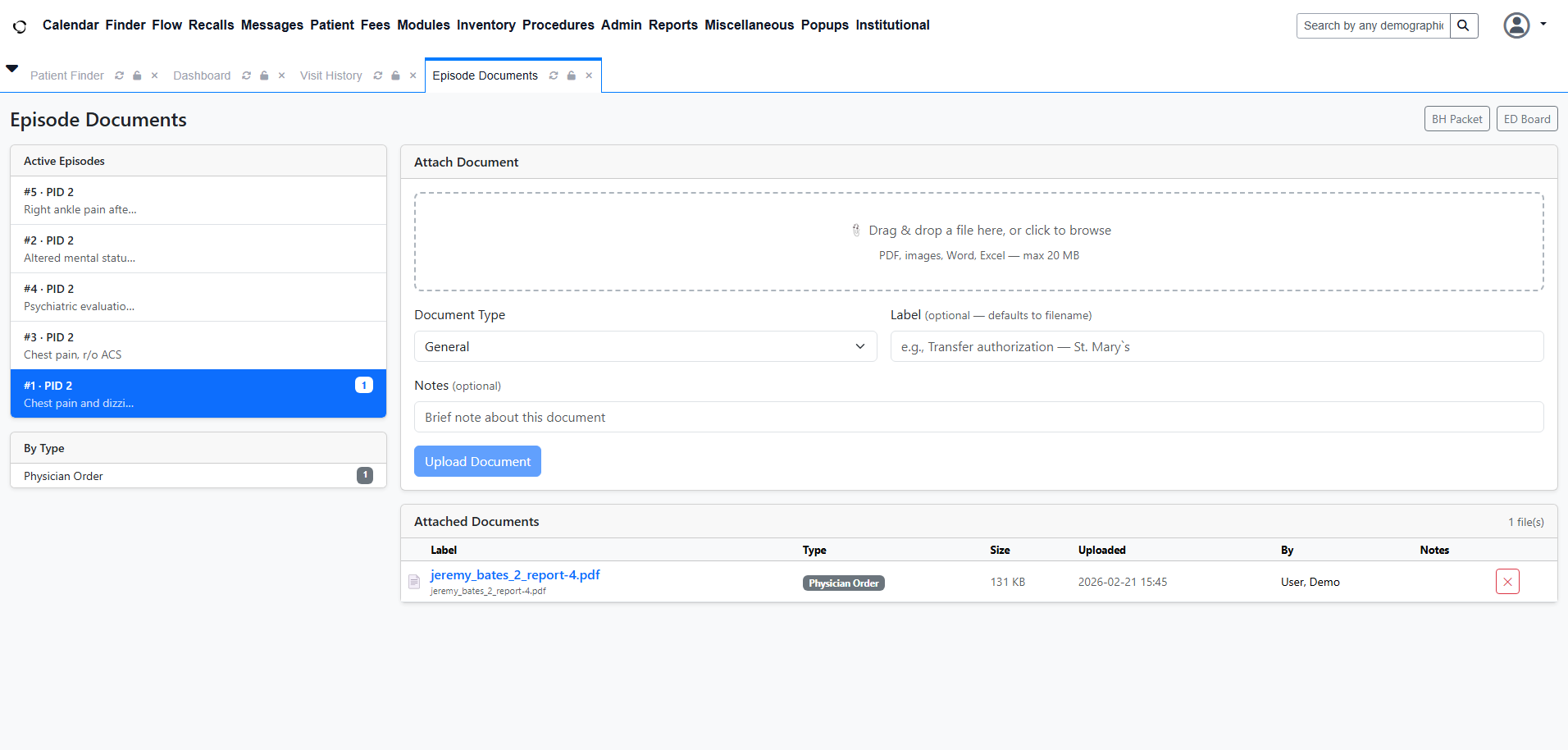This screenshot has width=1568, height=750.
Task: Toggle lock on the Visit History tab
Action: pyautogui.click(x=395, y=75)
